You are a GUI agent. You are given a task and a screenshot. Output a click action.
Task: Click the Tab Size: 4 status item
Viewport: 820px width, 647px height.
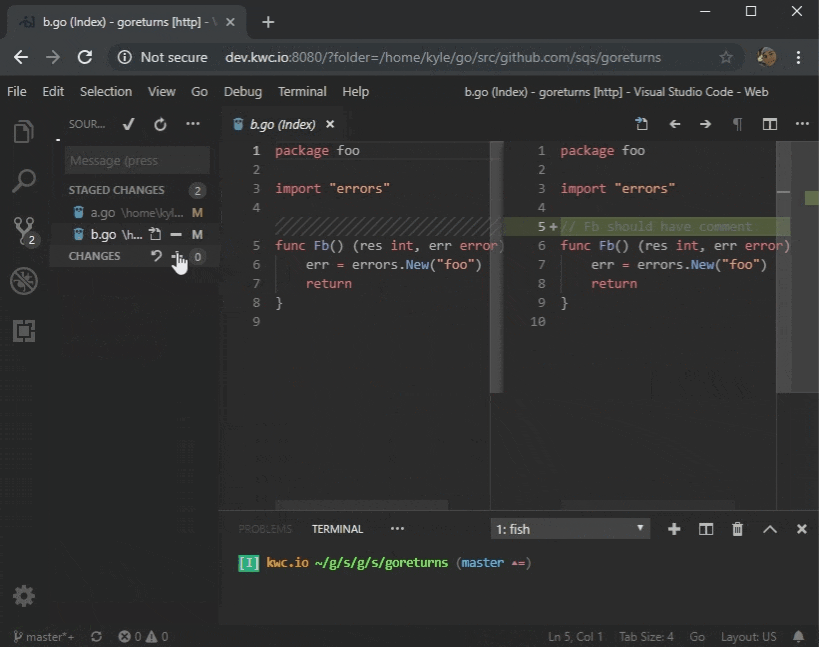646,636
